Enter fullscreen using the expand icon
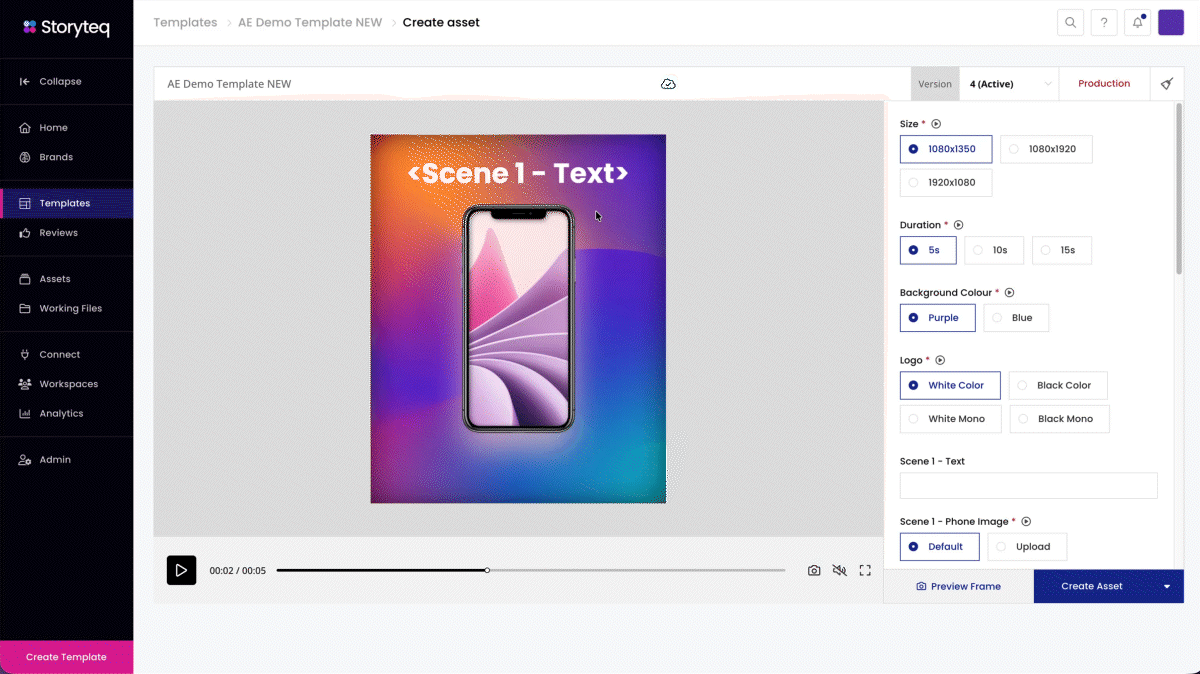The image size is (1200, 674). [864, 570]
